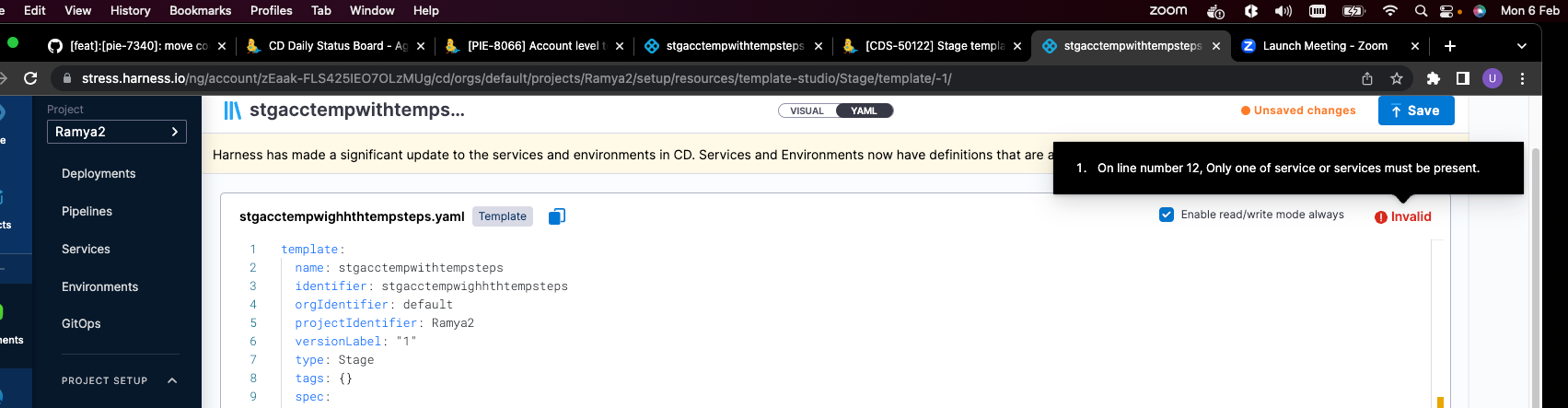Open macOS Spotlight search icon
This screenshot has width=1568, height=408.
pos(1421,11)
